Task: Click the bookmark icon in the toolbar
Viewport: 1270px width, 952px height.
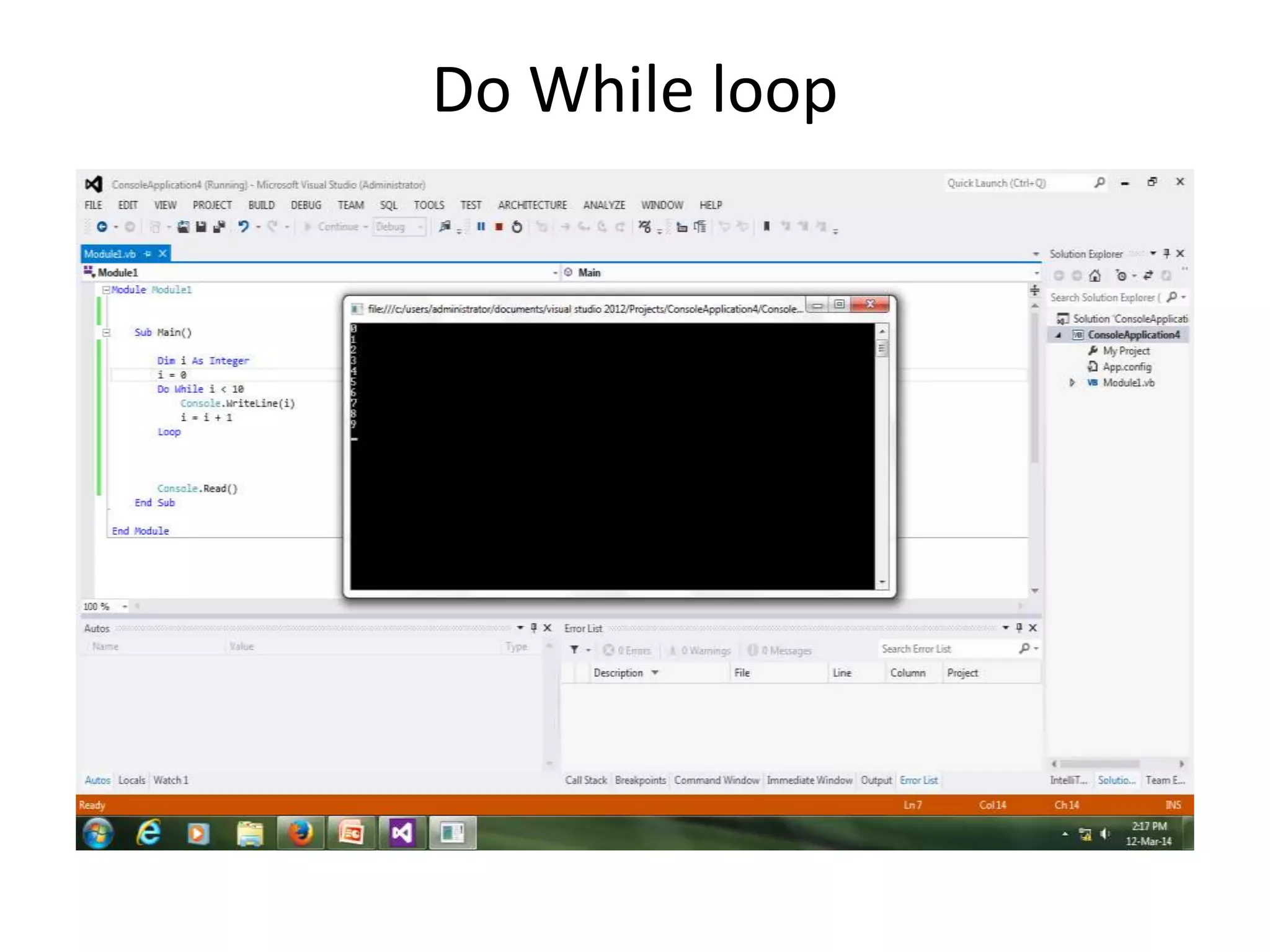Action: click(x=766, y=227)
